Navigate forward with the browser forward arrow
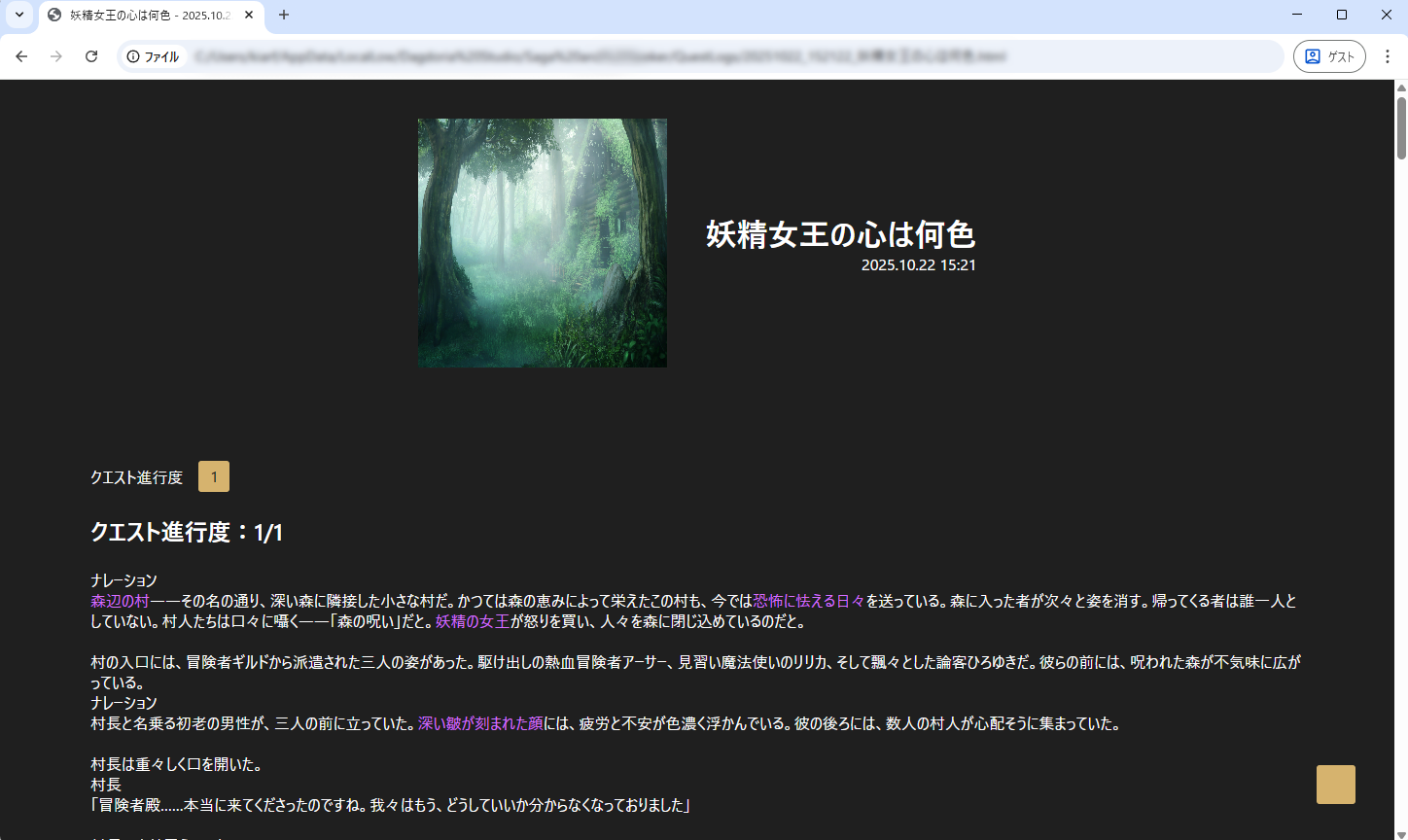 point(55,56)
